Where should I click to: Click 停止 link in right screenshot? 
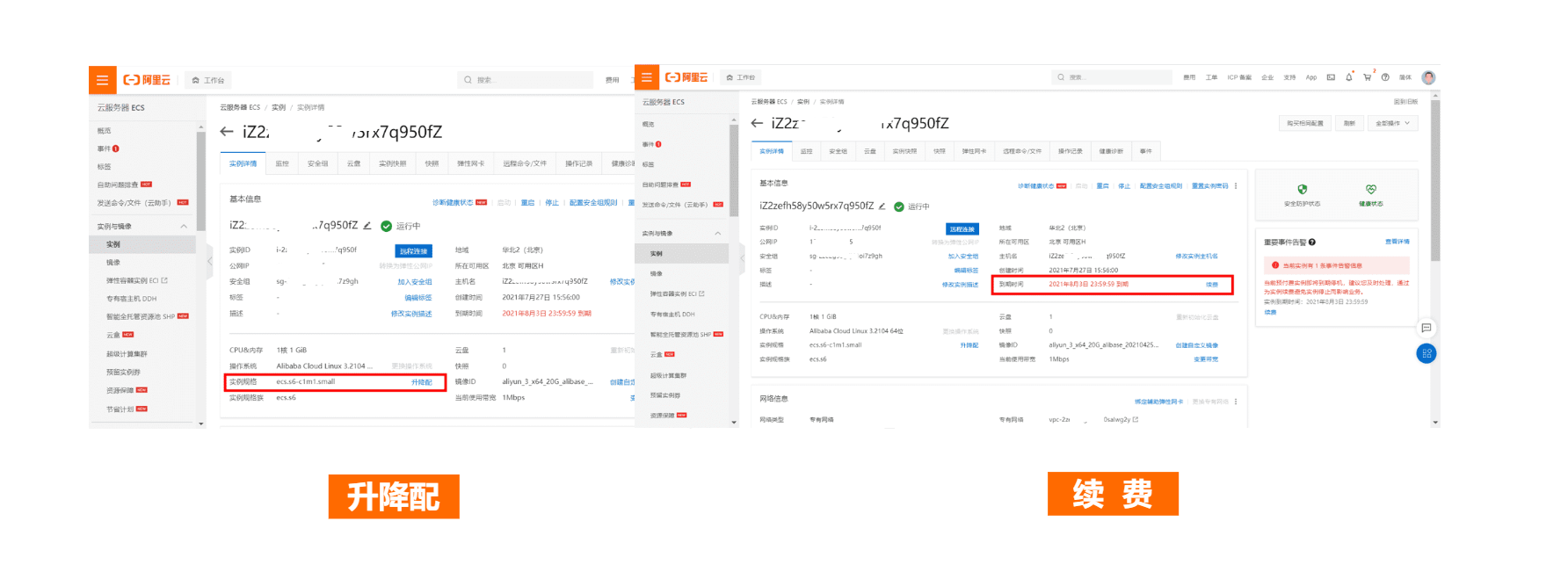1124,186
